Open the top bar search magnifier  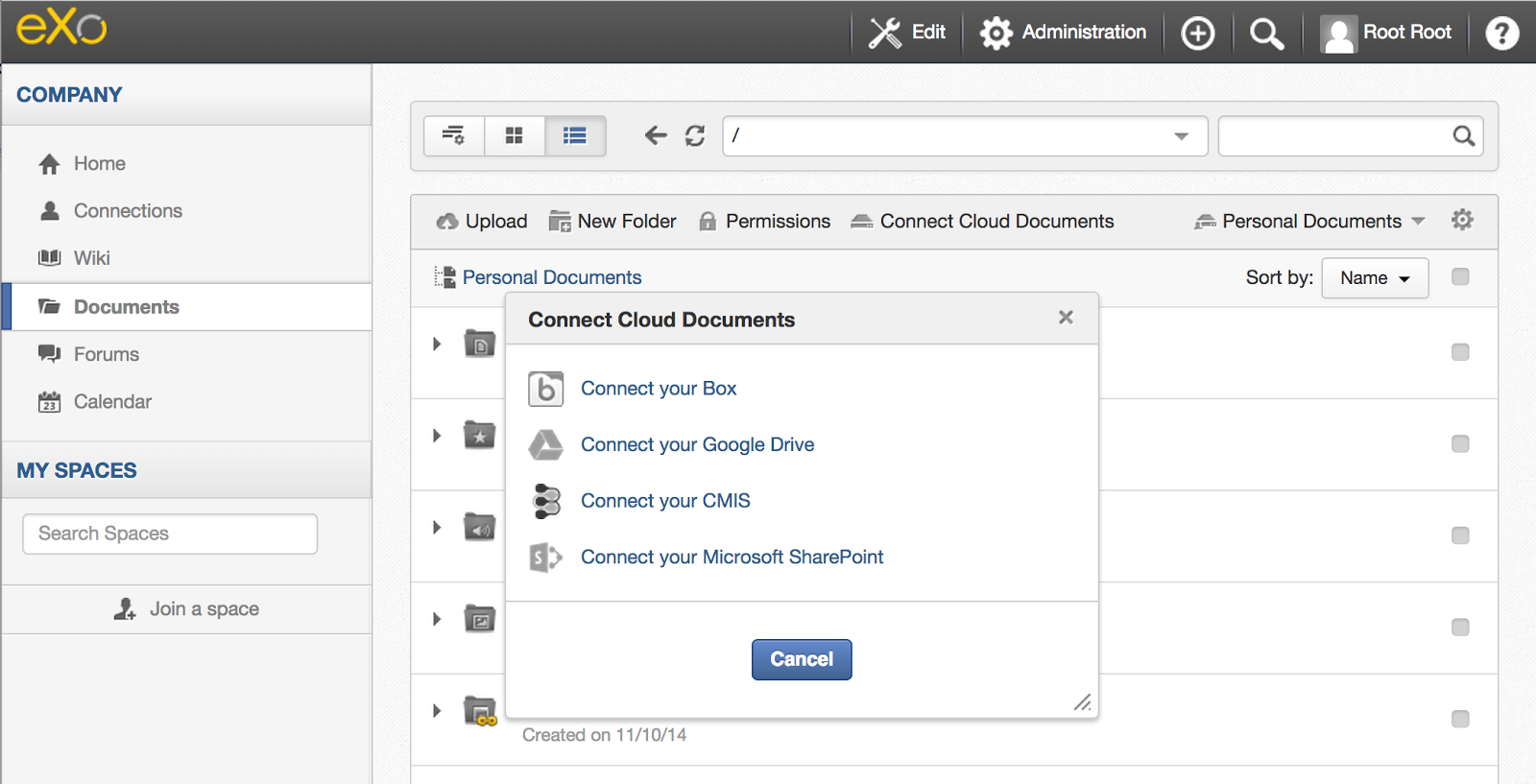point(1266,34)
